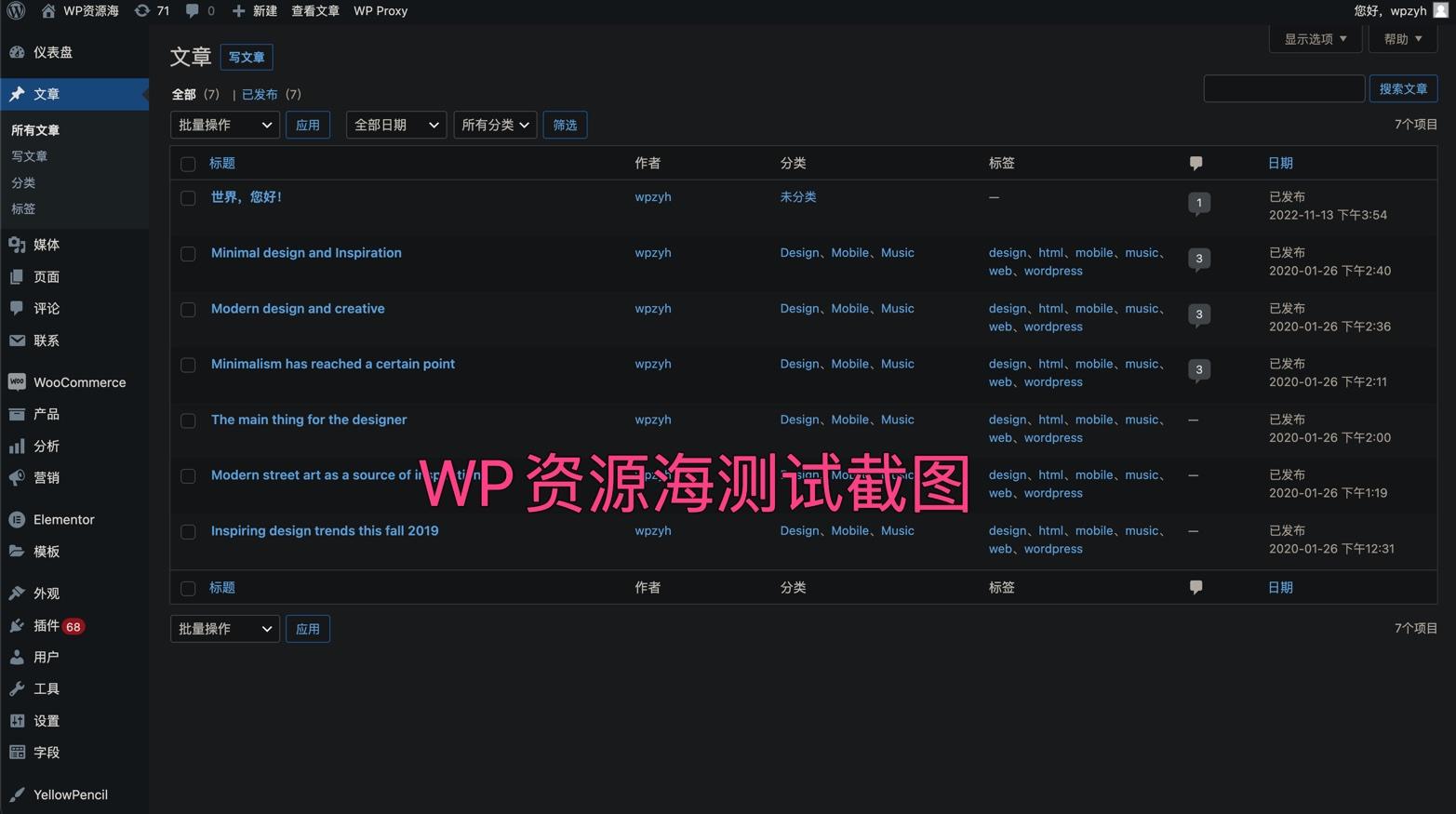Click the 文章 pushpin icon

pyautogui.click(x=17, y=94)
